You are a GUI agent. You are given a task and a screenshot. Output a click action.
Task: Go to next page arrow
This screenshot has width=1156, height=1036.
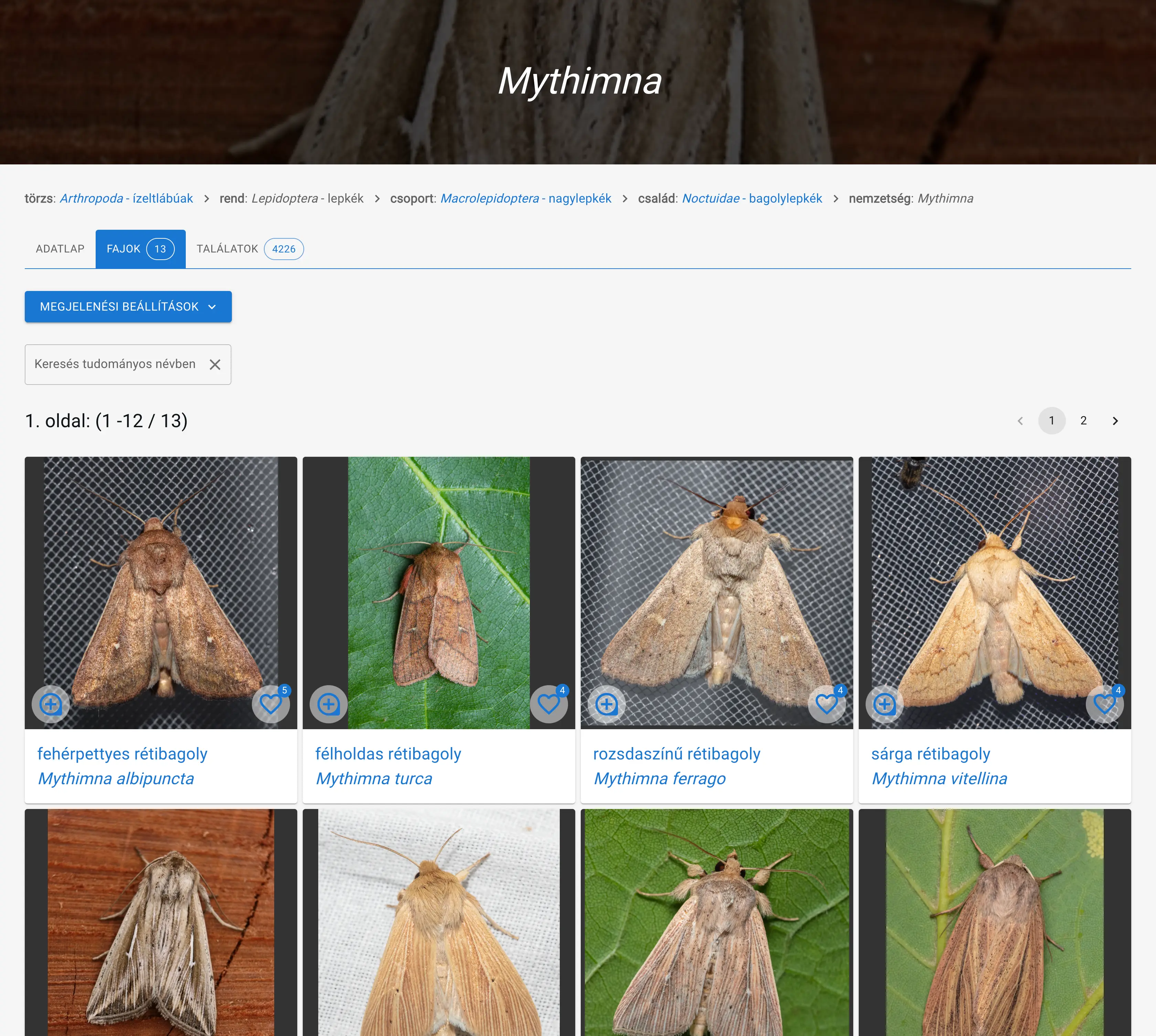[1115, 421]
